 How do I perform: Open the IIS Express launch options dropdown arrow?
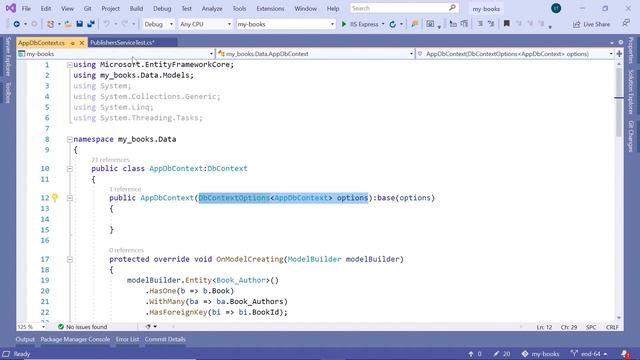pyautogui.click(x=383, y=24)
